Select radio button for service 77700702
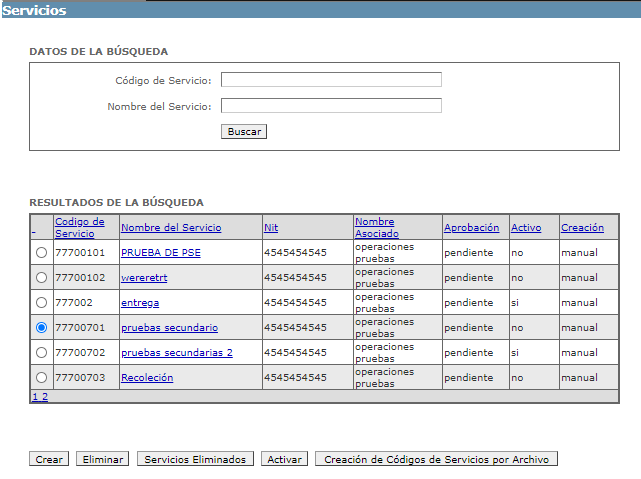Screen dimensions: 641x479 pos(41,352)
